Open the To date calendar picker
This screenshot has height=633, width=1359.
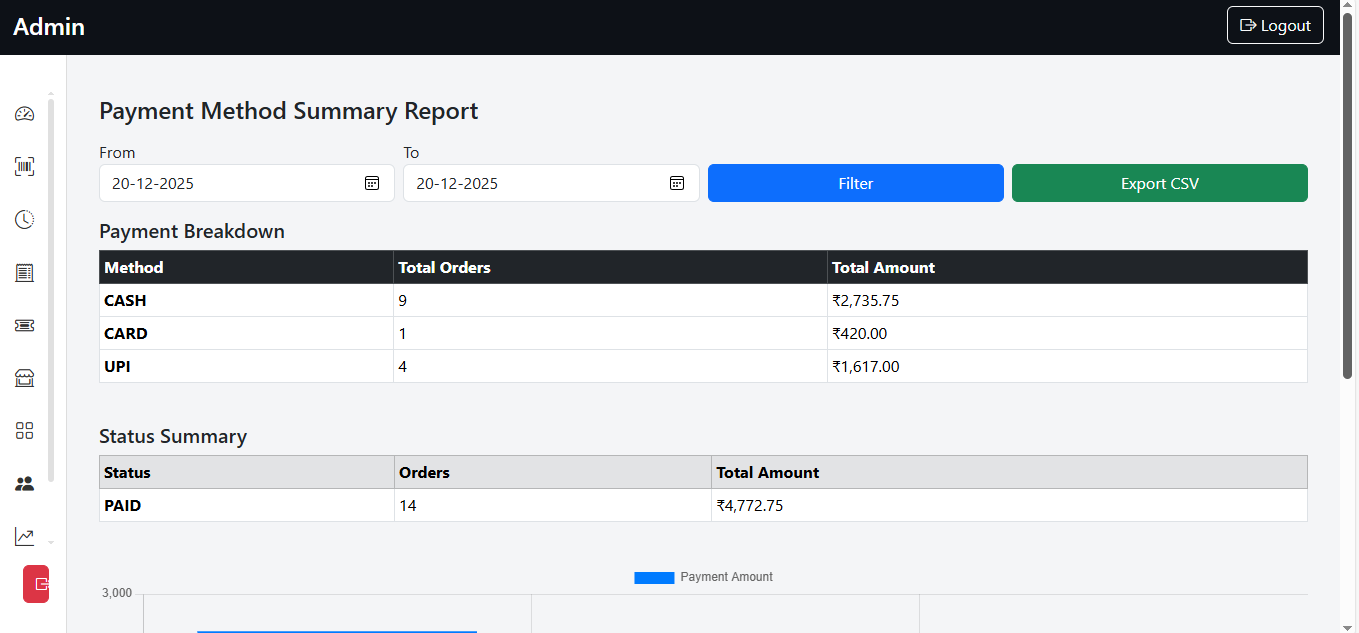point(676,183)
